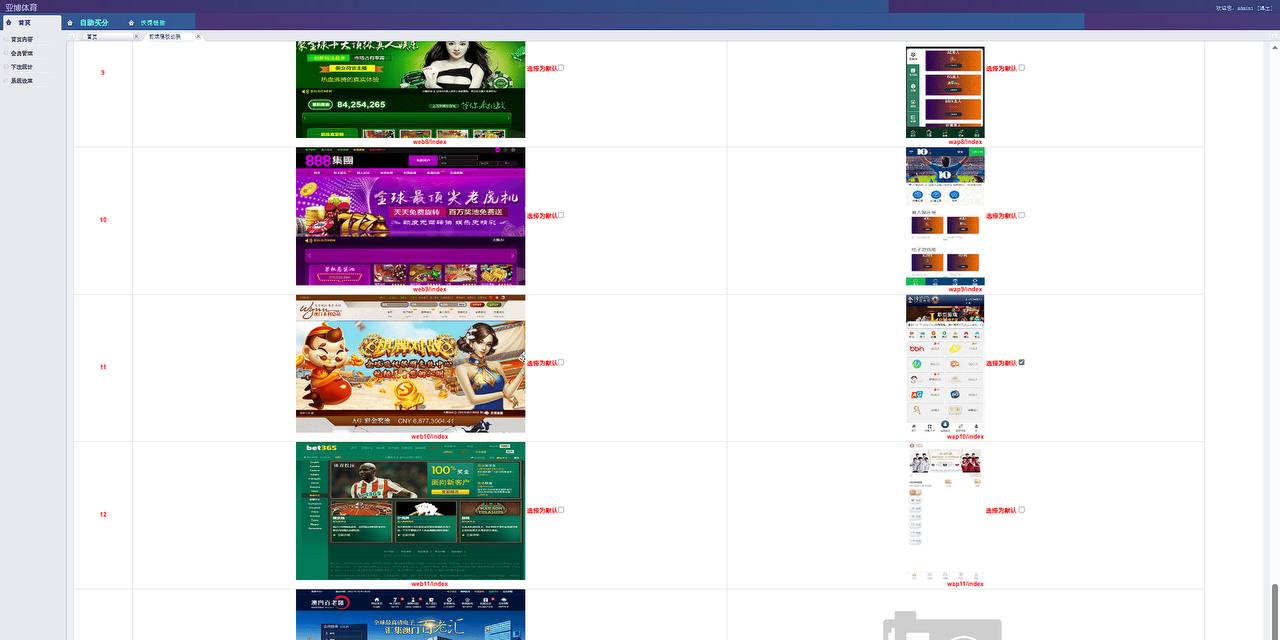Open the 会员管理 sidebar menu item
Image resolution: width=1280 pixels, height=640 pixels.
pyautogui.click(x=22, y=54)
